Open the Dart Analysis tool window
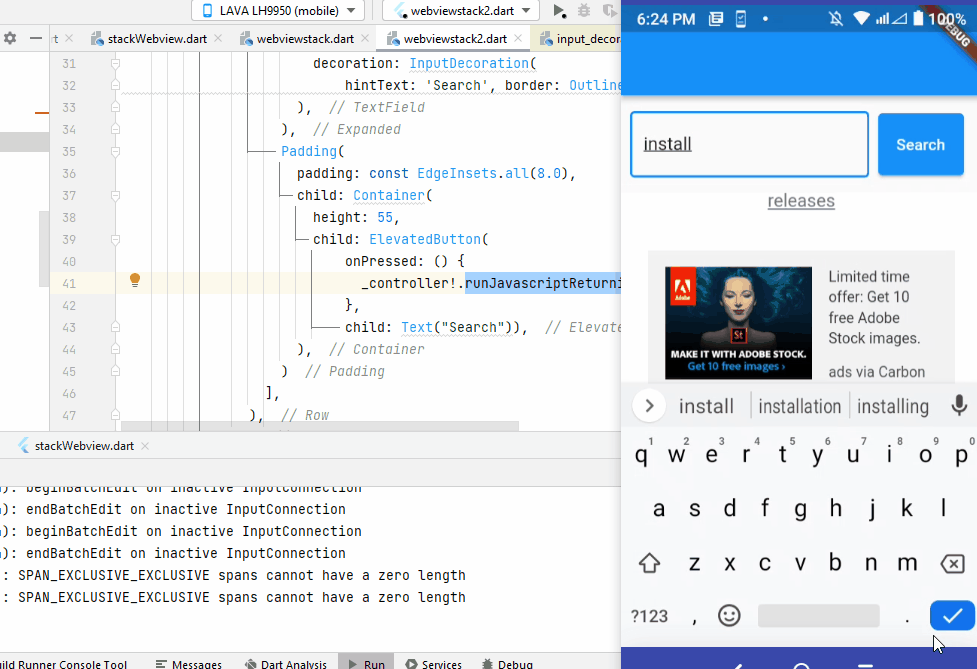977x669 pixels. point(286,664)
